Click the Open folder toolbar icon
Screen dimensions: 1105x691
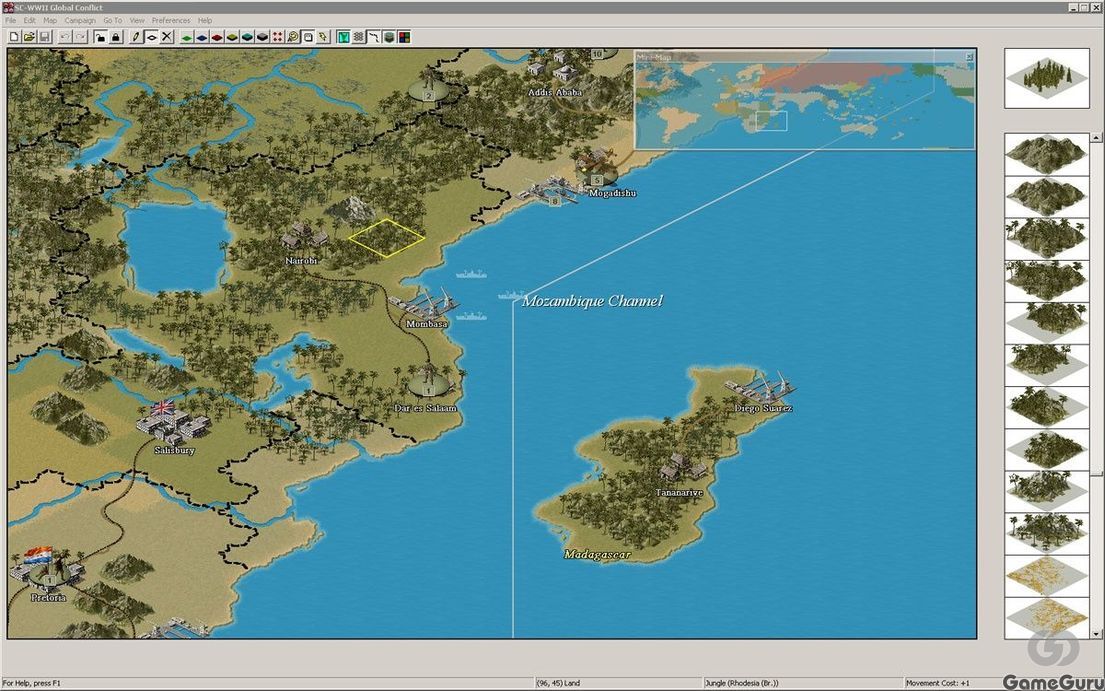tap(30, 37)
